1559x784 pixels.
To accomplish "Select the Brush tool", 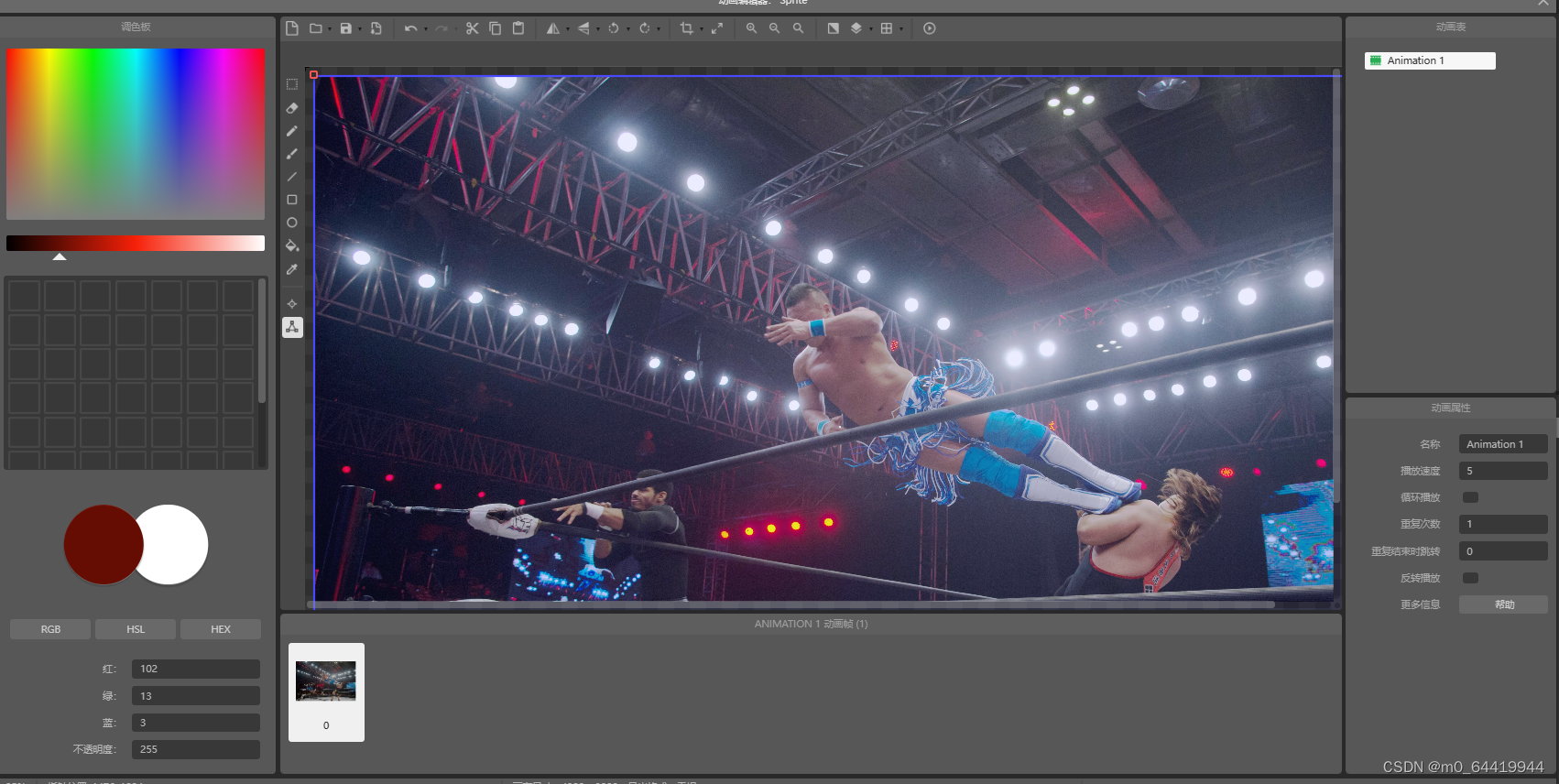I will pyautogui.click(x=292, y=154).
